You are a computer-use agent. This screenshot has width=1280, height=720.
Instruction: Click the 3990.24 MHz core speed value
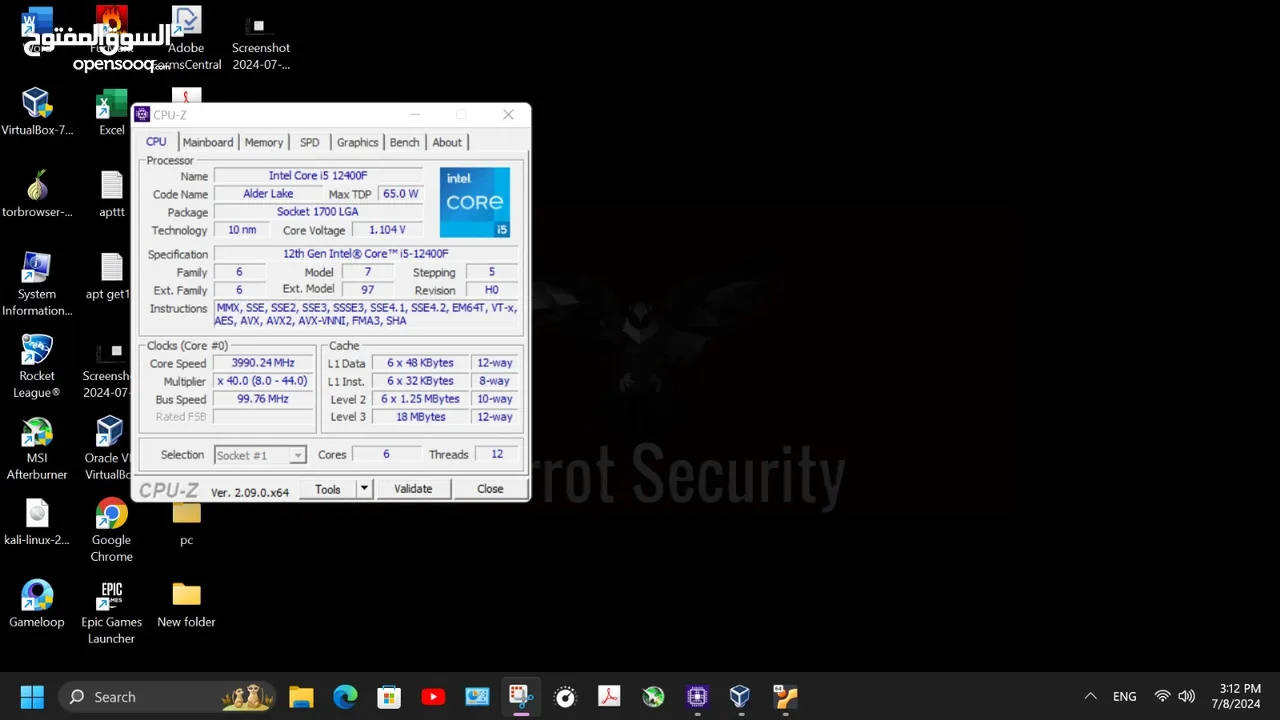point(263,363)
